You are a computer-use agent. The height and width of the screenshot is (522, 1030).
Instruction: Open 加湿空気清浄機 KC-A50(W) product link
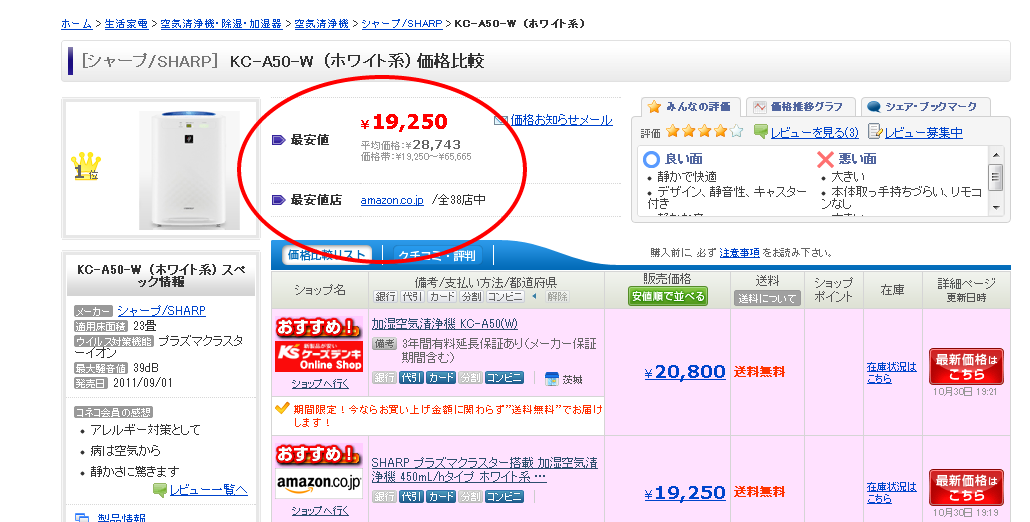pos(444,324)
